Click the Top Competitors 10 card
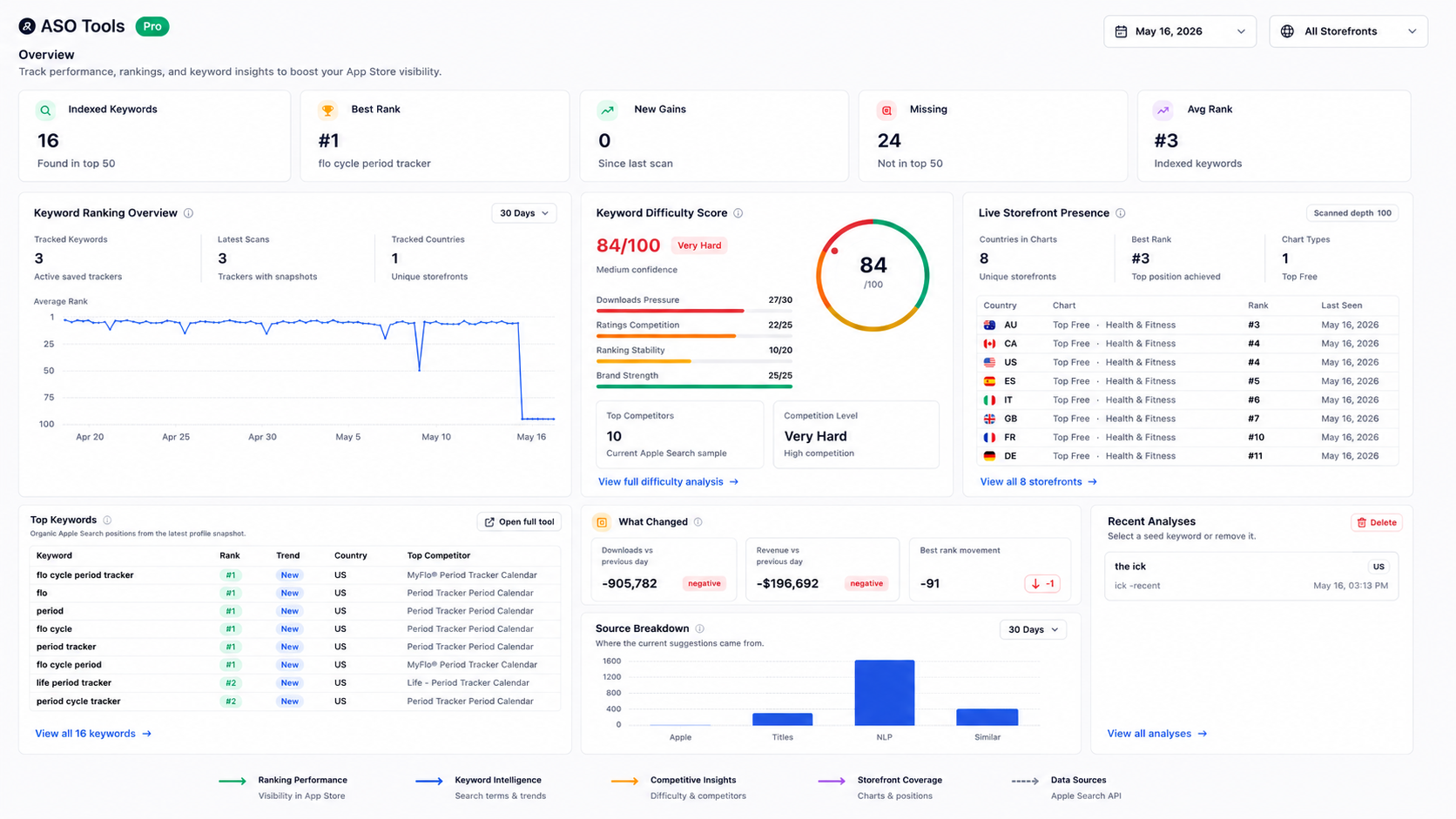The width and height of the screenshot is (1456, 819). (x=679, y=434)
